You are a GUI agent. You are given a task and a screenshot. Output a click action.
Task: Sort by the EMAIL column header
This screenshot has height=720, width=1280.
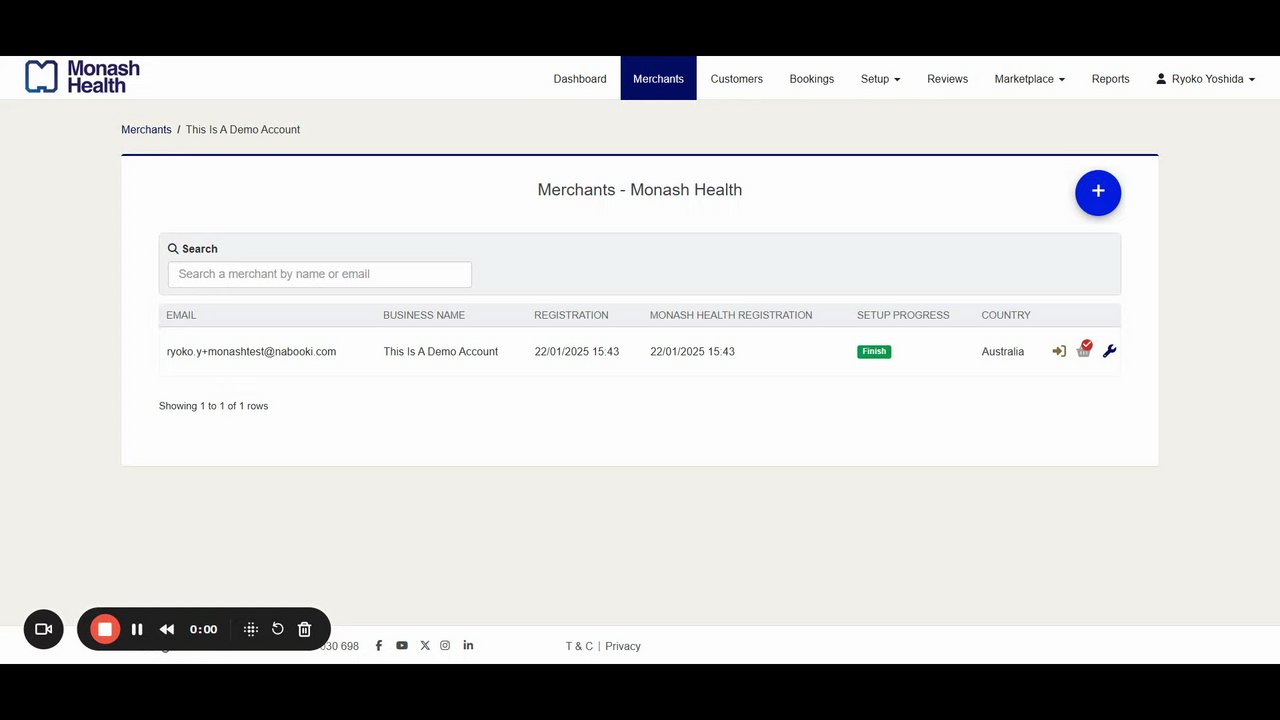click(x=181, y=315)
